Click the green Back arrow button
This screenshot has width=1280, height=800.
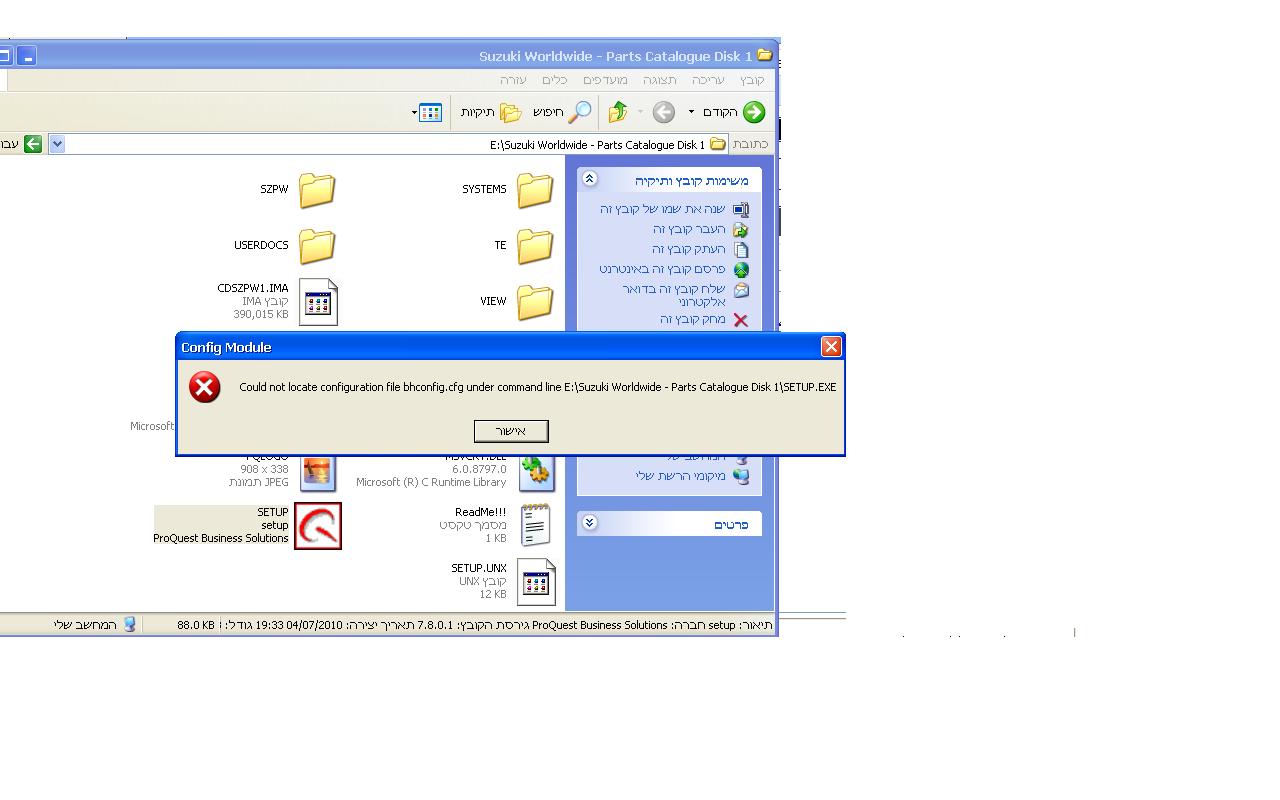tap(753, 112)
